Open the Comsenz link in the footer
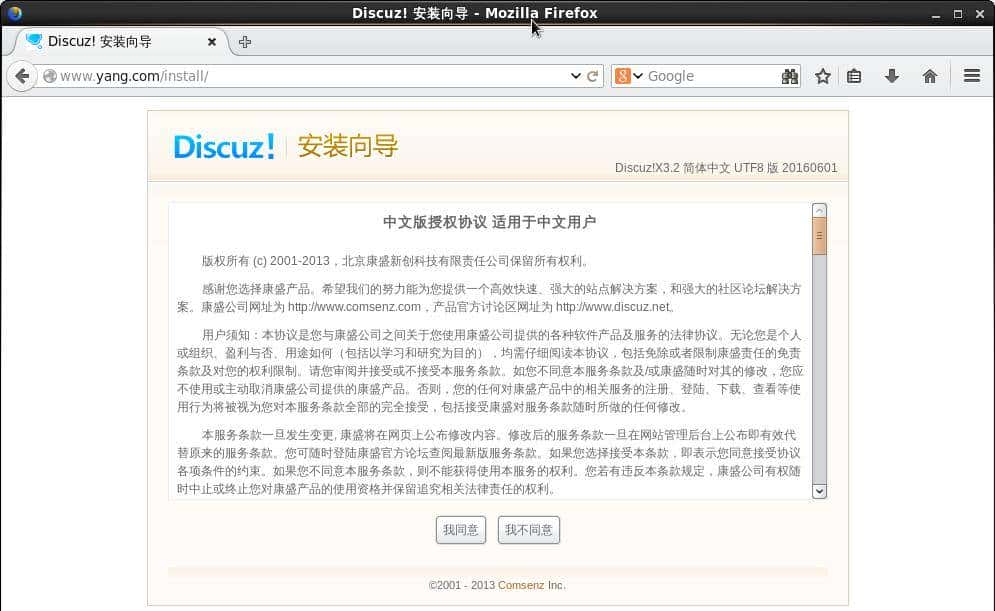995x611 pixels. [522, 585]
